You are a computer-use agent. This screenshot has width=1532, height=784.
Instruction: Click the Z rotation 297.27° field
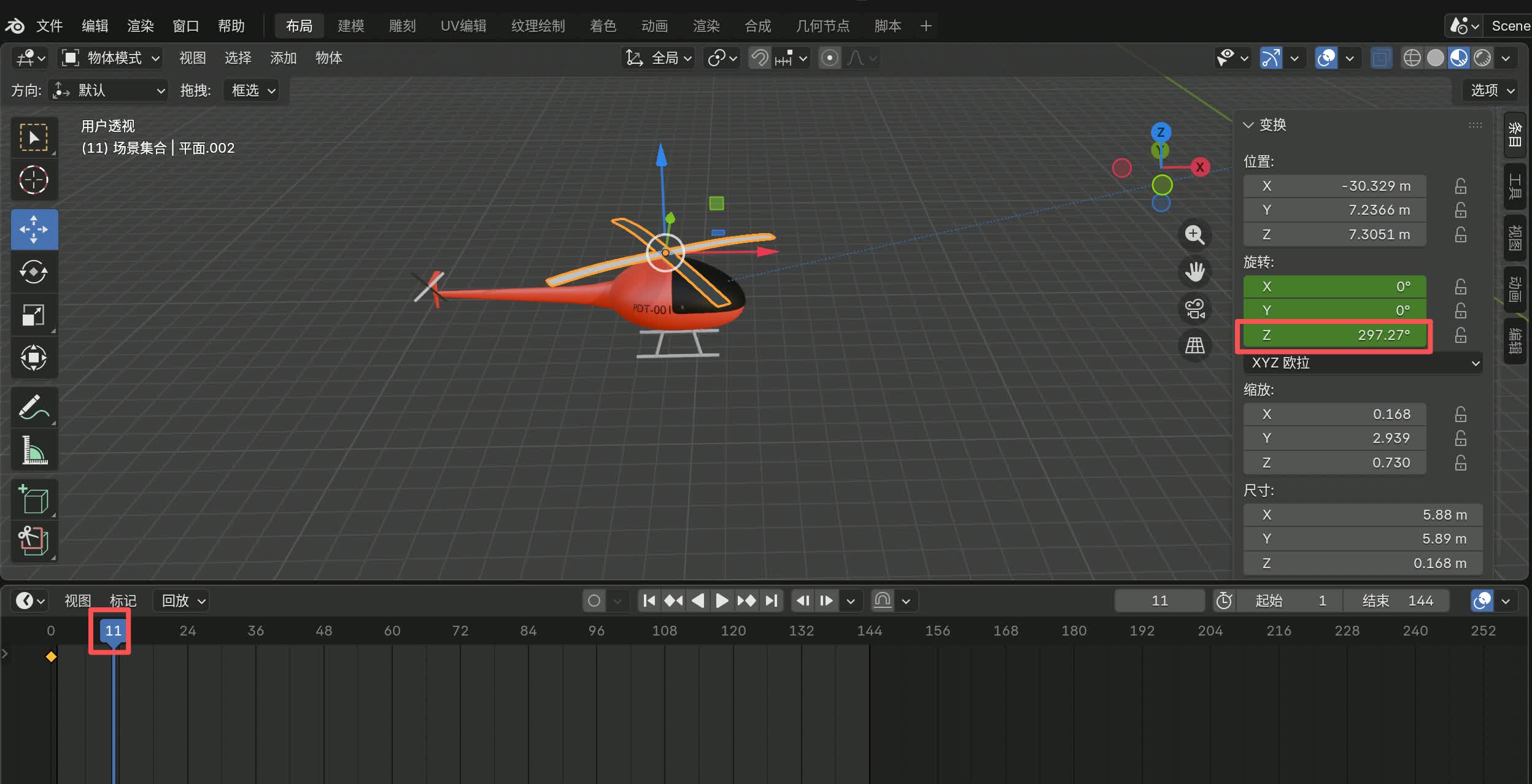[1334, 335]
